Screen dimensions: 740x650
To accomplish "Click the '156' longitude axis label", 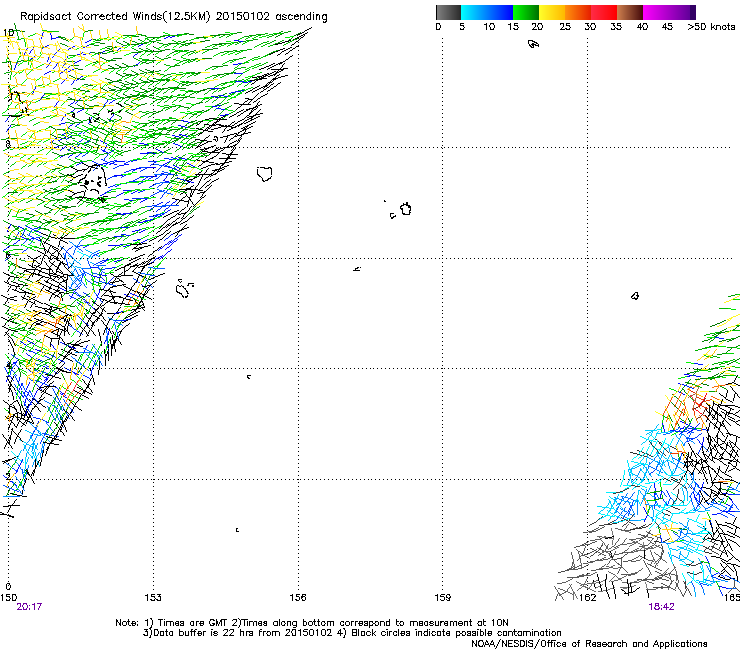I will point(298,597).
